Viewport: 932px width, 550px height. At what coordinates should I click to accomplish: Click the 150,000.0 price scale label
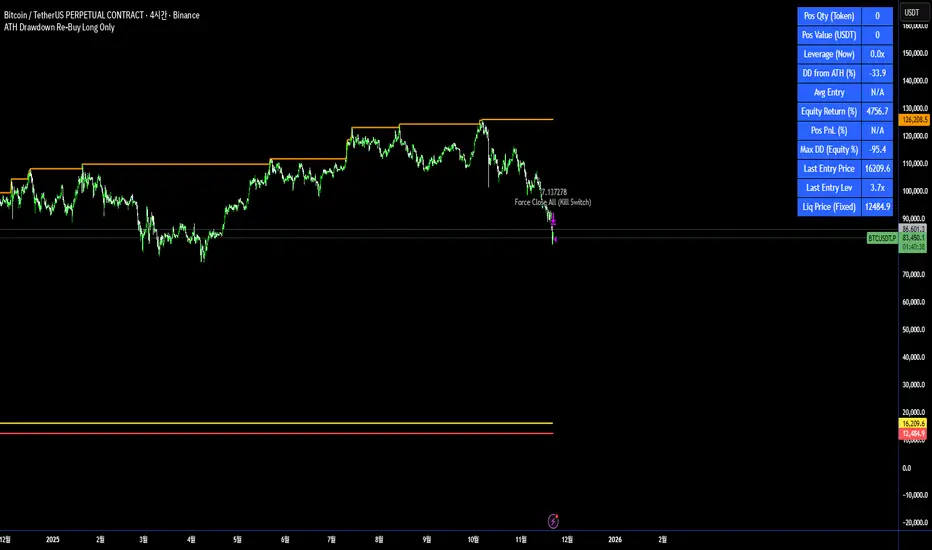pyautogui.click(x=915, y=53)
